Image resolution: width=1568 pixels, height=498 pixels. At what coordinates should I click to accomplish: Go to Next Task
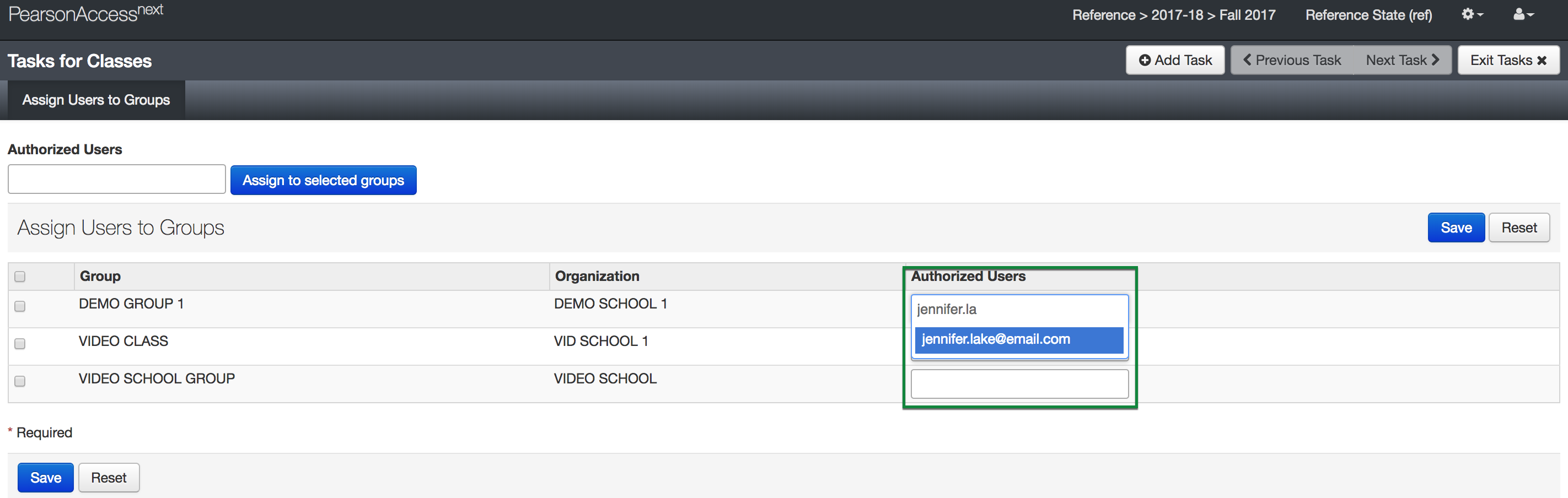tap(1402, 60)
